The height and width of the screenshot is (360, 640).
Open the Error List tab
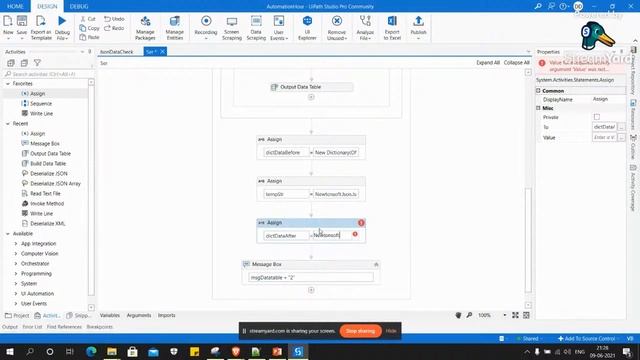click(32, 327)
